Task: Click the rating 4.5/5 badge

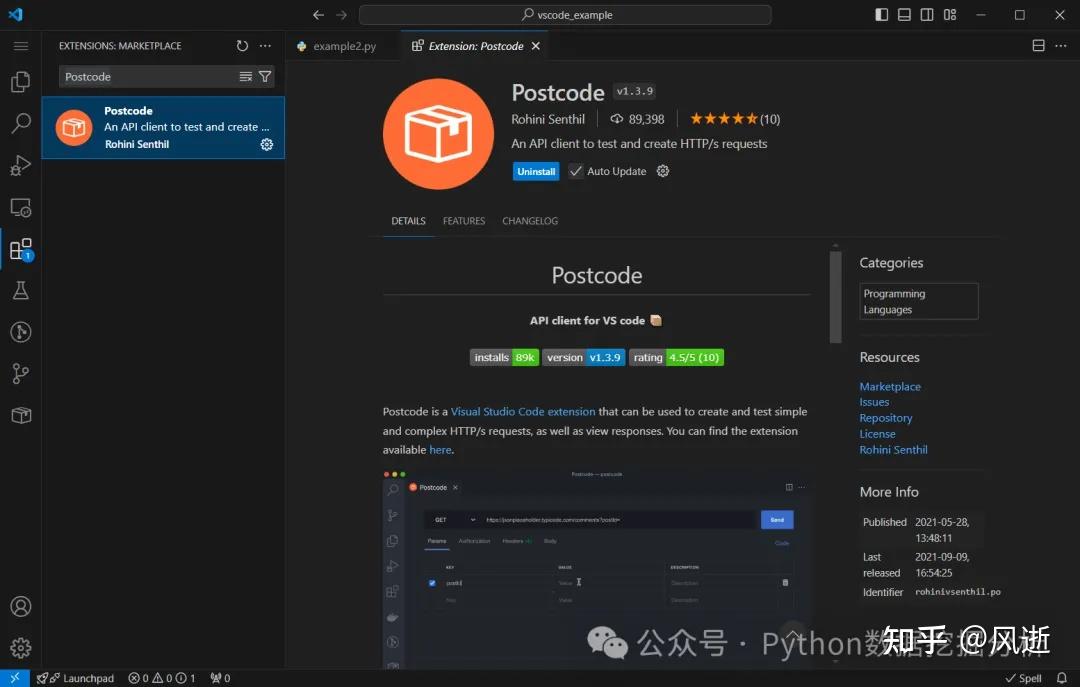Action: (x=676, y=358)
